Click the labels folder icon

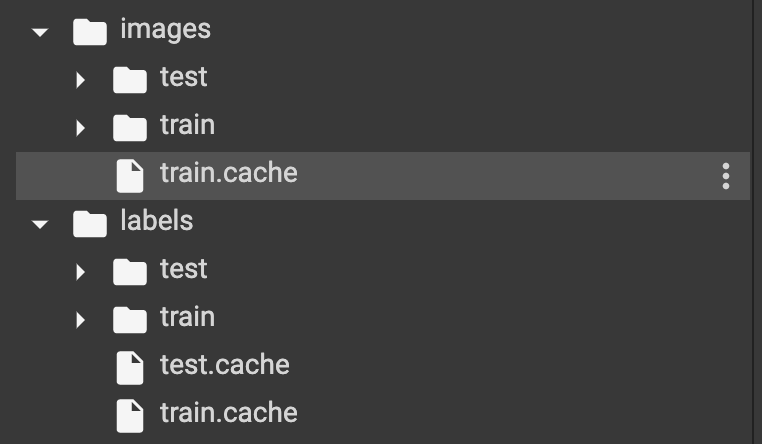pos(90,224)
